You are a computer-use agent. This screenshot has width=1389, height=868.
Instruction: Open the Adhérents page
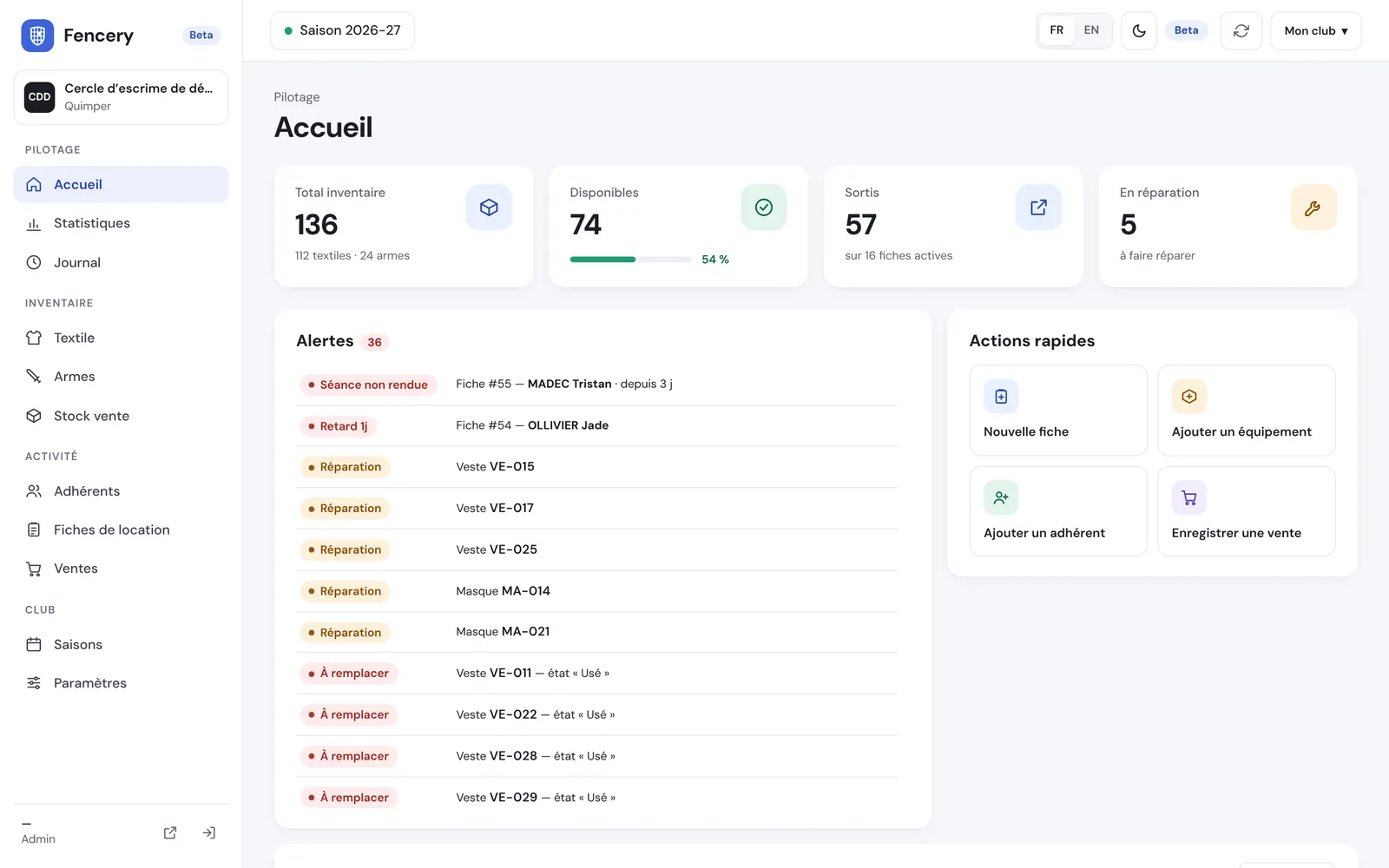pos(121,491)
